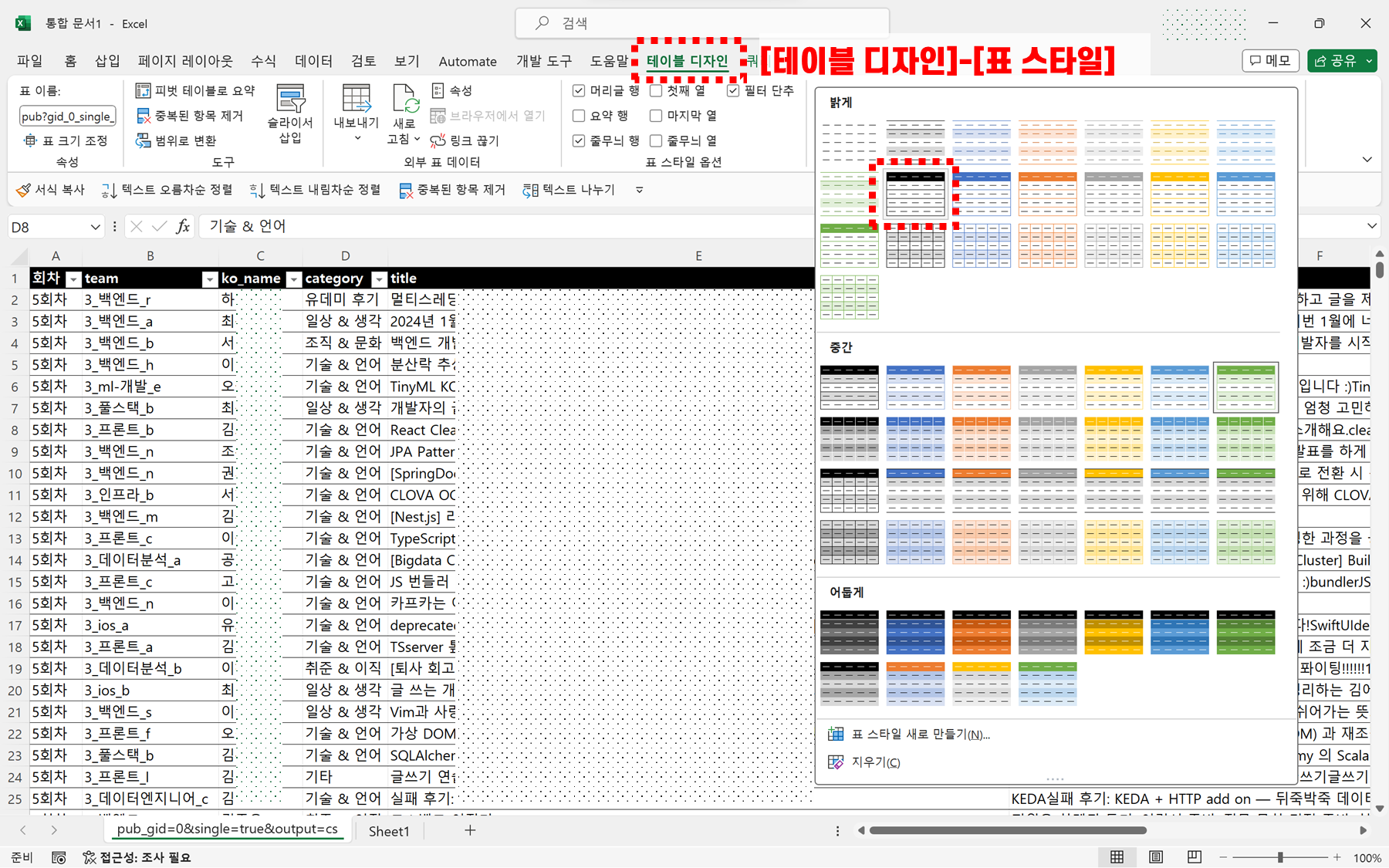This screenshot has height=868, width=1389.
Task: Click Accessibility: Investigate (접근성: 조사 필요)
Action: [x=137, y=857]
